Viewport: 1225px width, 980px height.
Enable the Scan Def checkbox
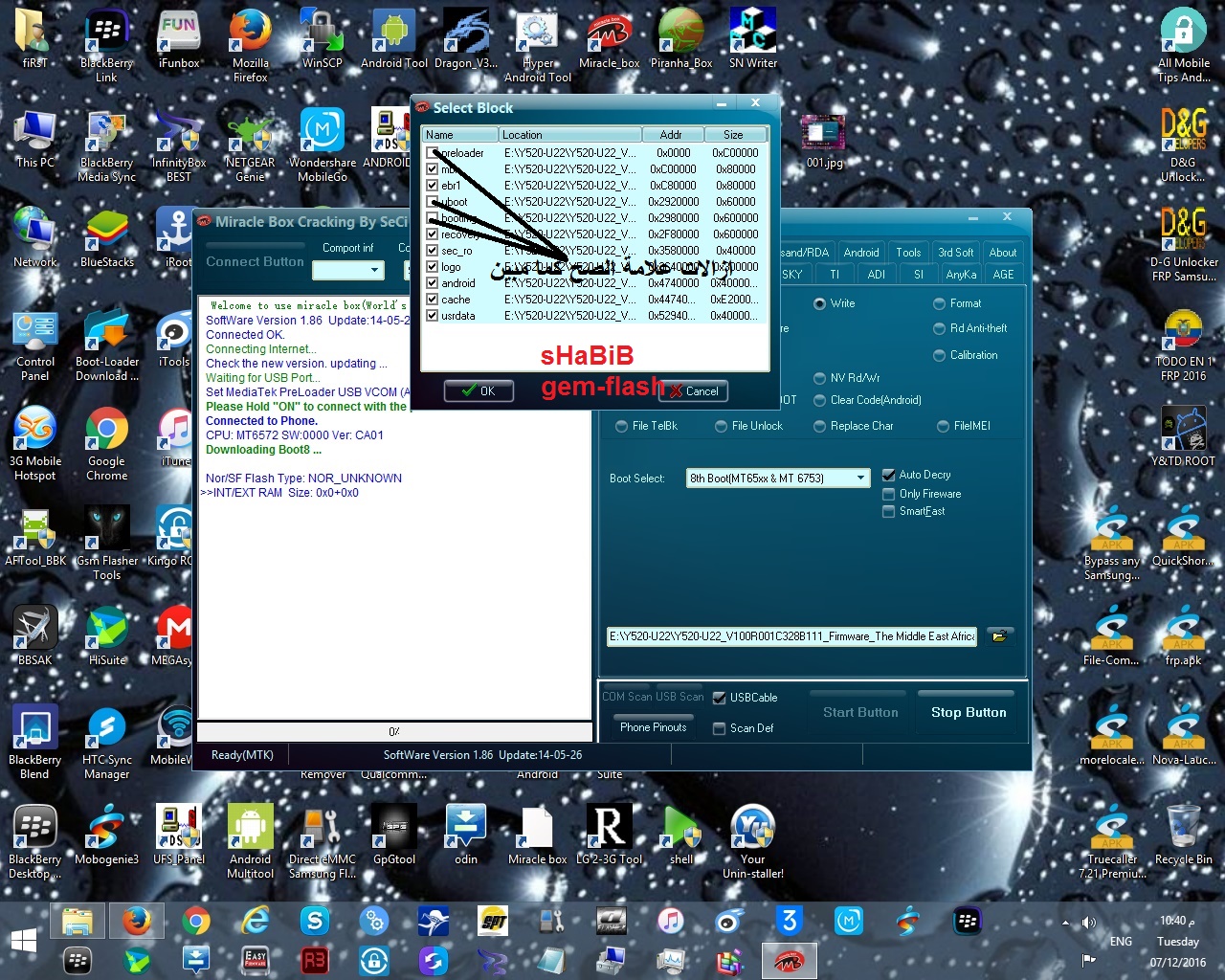(x=720, y=728)
